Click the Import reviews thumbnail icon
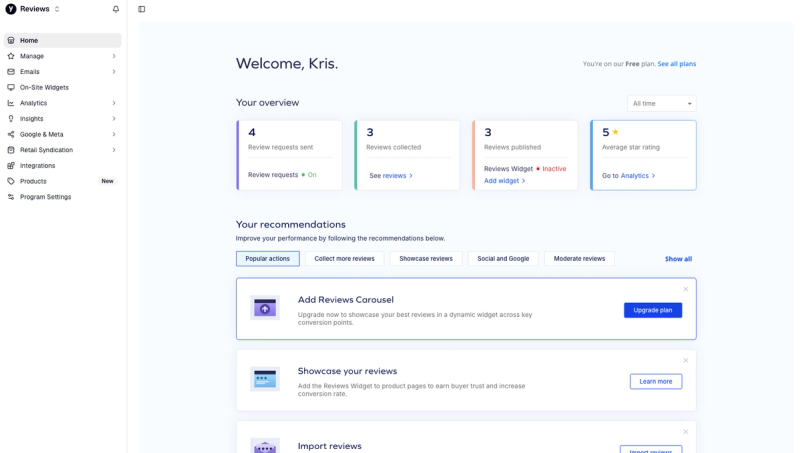This screenshot has width=800, height=453. click(x=265, y=446)
